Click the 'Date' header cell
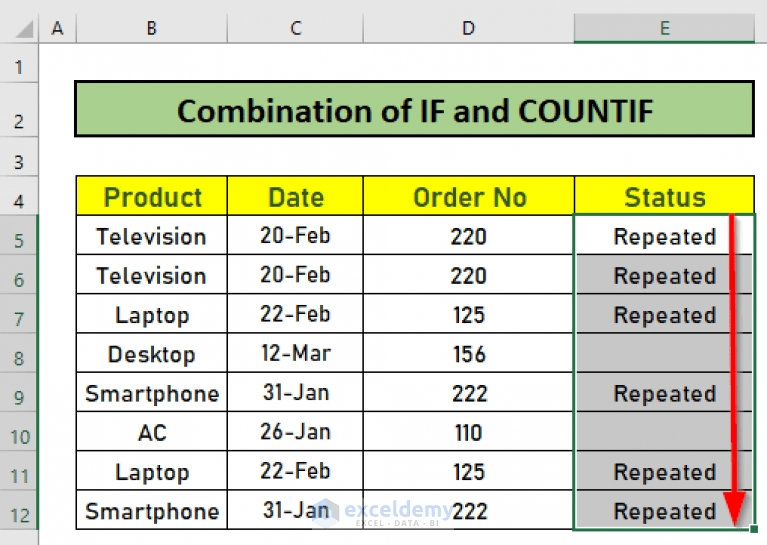The image size is (767, 545). 295,196
